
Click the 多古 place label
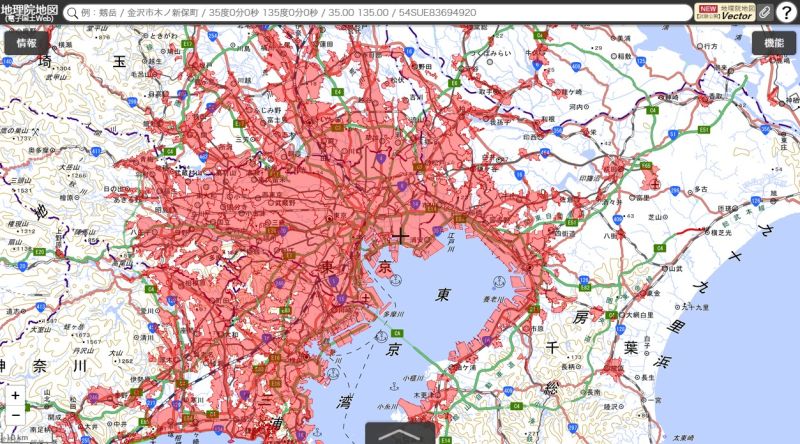pyautogui.click(x=701, y=189)
